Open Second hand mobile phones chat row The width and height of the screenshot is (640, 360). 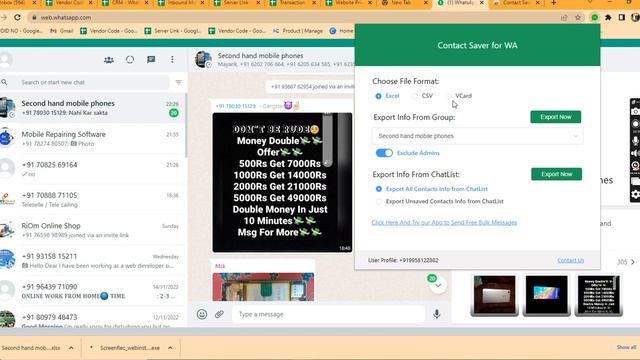click(x=93, y=108)
